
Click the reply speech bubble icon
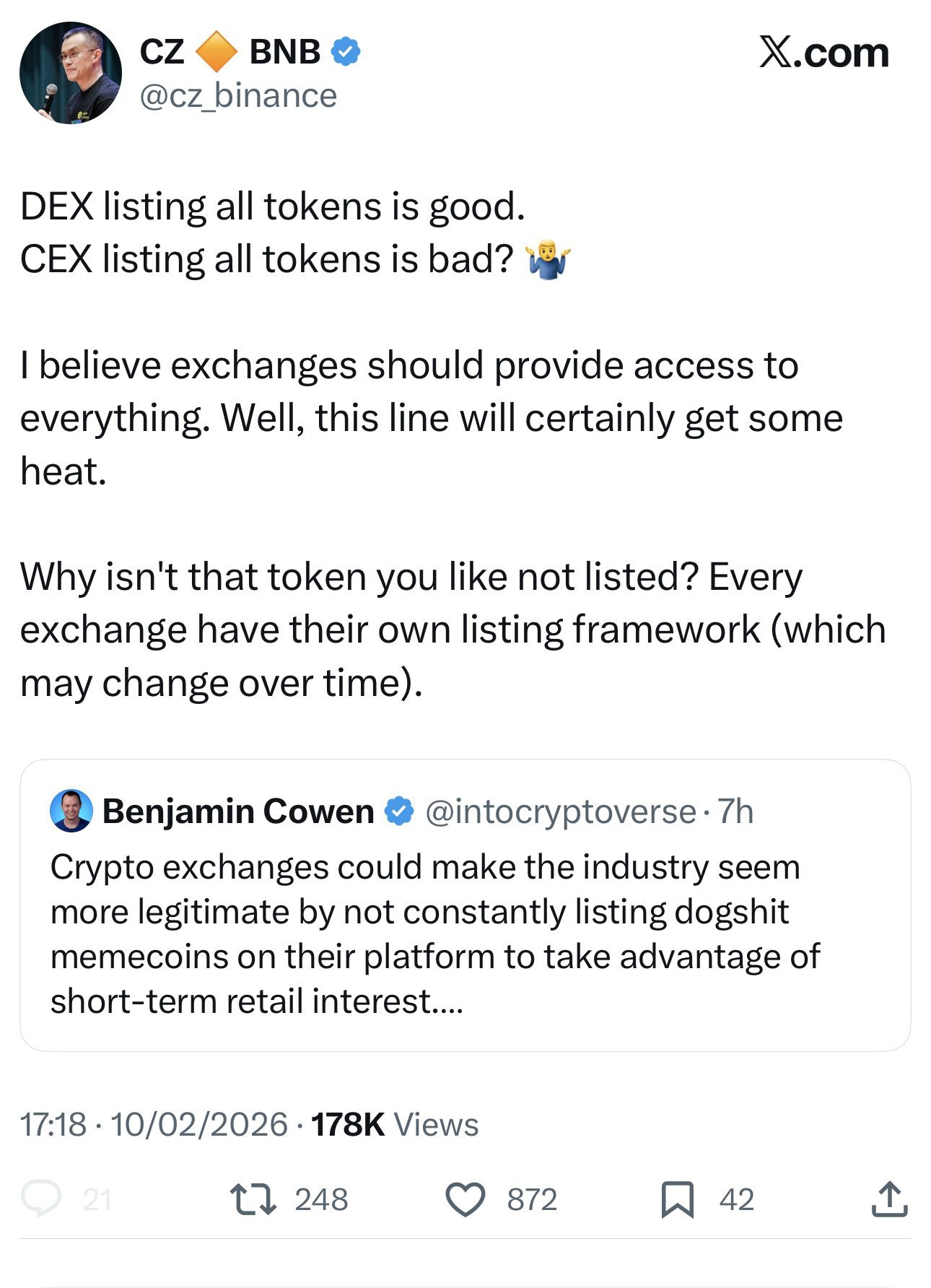point(41,1198)
